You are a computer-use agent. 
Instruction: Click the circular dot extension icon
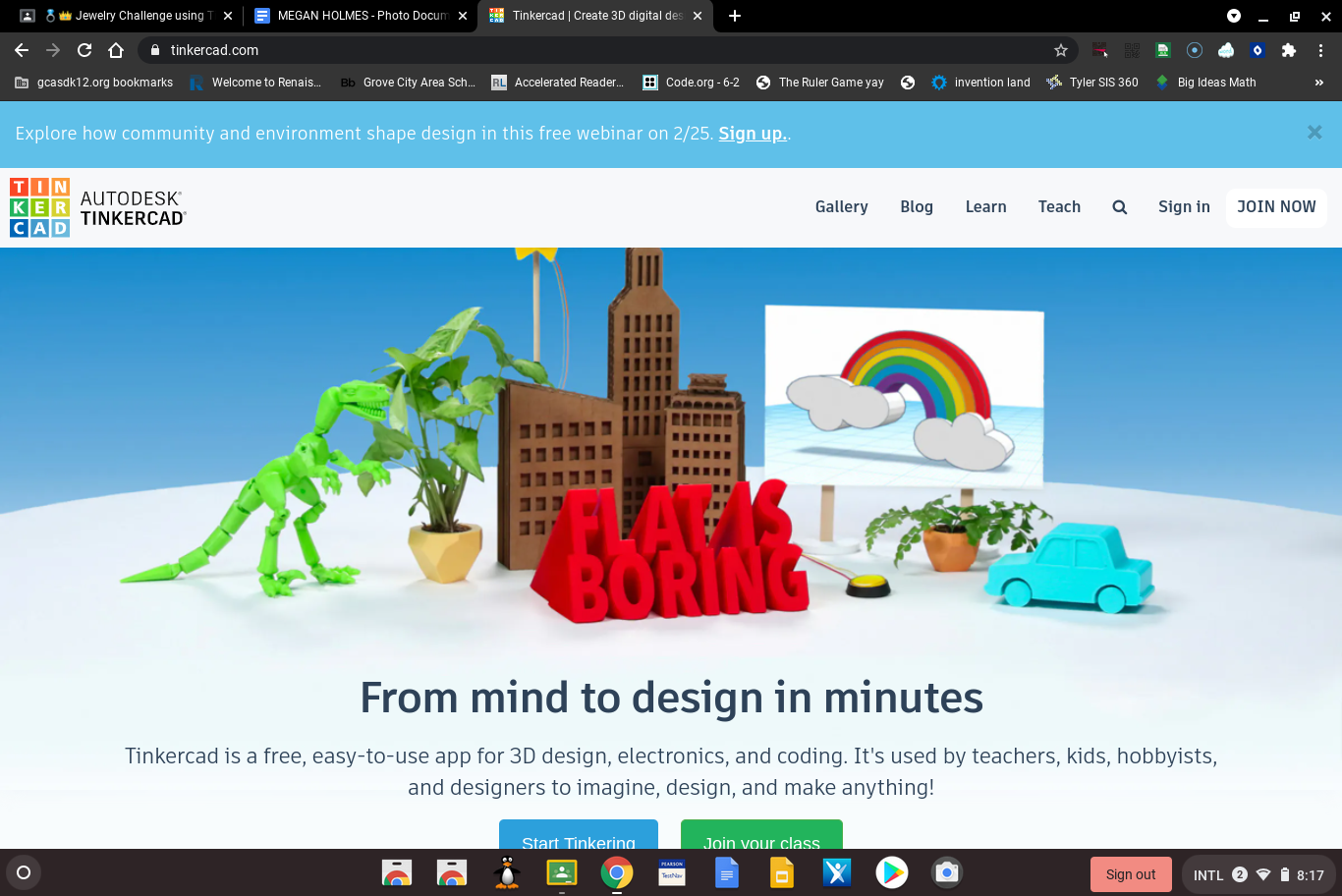(1195, 50)
